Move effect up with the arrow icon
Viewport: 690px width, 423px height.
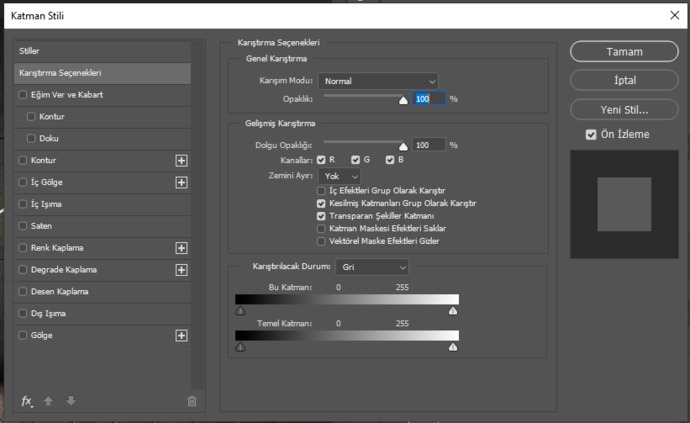pyautogui.click(x=48, y=401)
